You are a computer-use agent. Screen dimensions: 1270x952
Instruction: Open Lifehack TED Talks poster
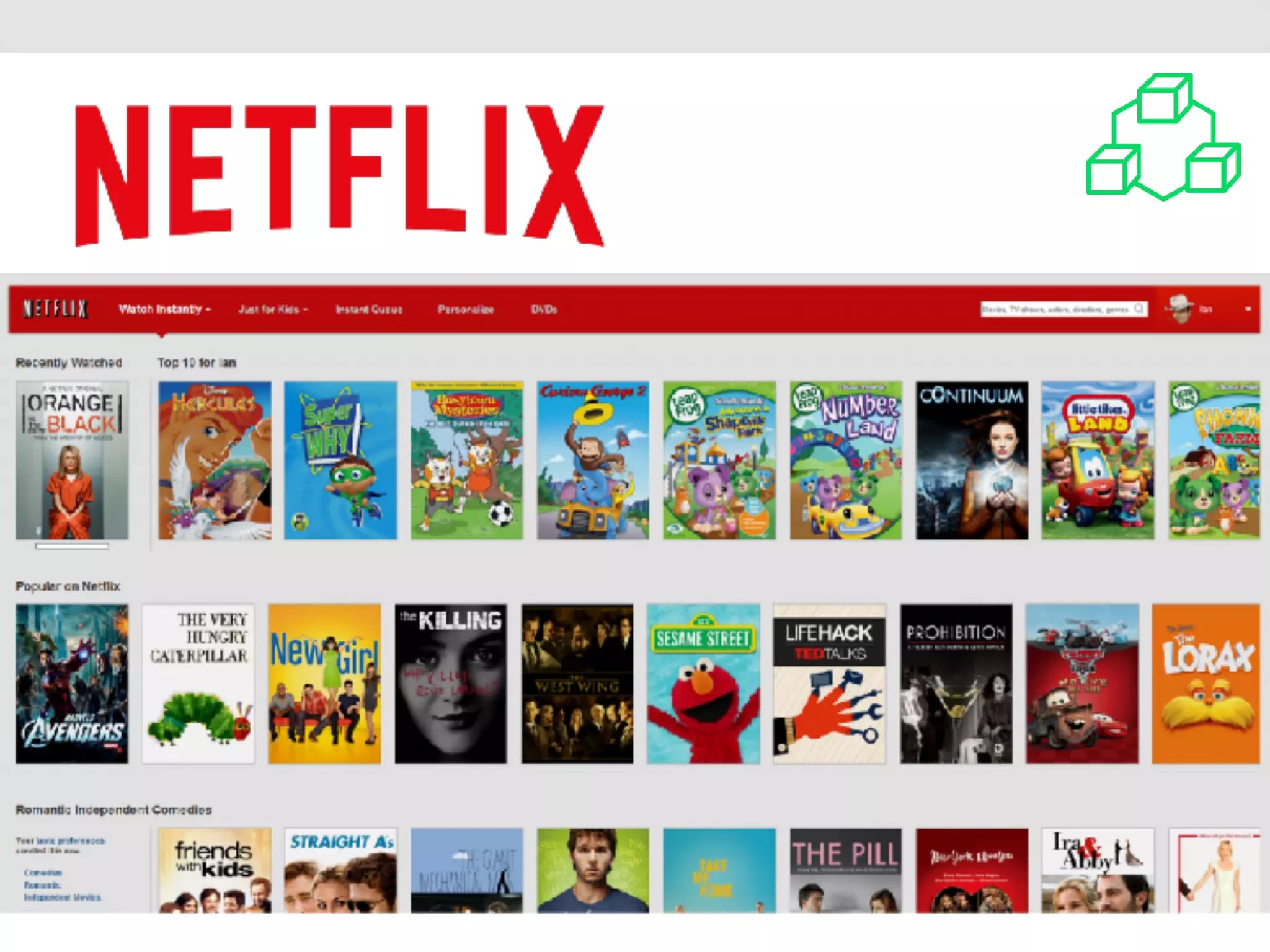tap(830, 684)
